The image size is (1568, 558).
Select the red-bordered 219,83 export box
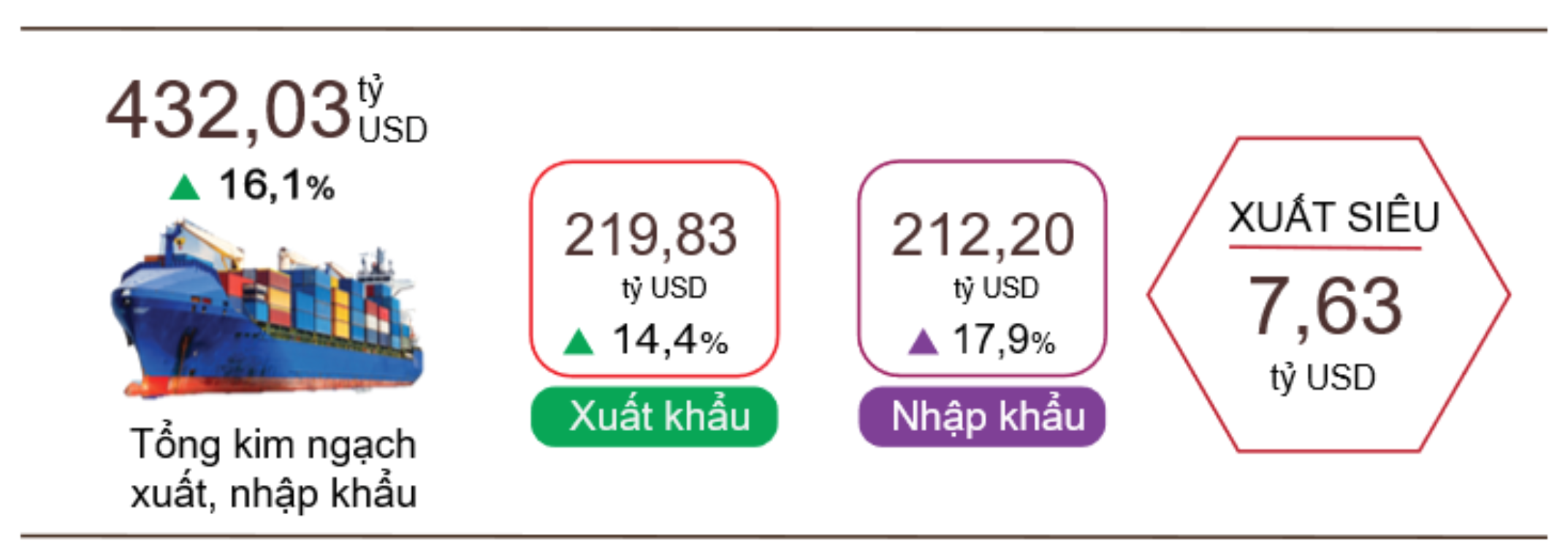pyautogui.click(x=655, y=269)
